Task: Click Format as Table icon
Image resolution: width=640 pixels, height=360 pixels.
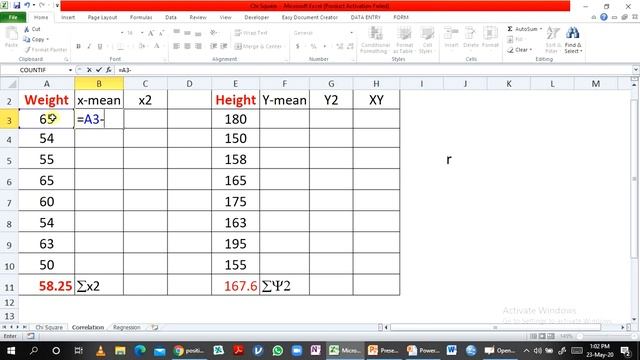Action: [x=404, y=33]
